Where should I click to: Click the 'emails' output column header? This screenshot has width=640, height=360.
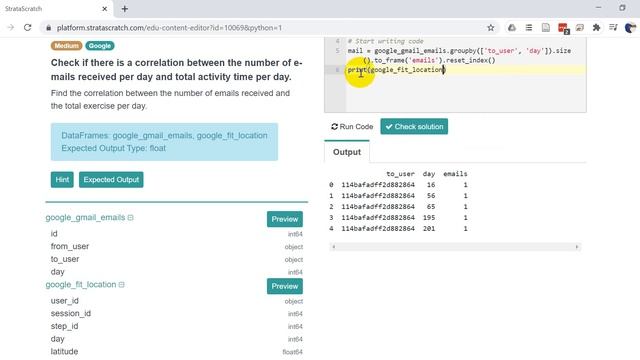click(455, 174)
